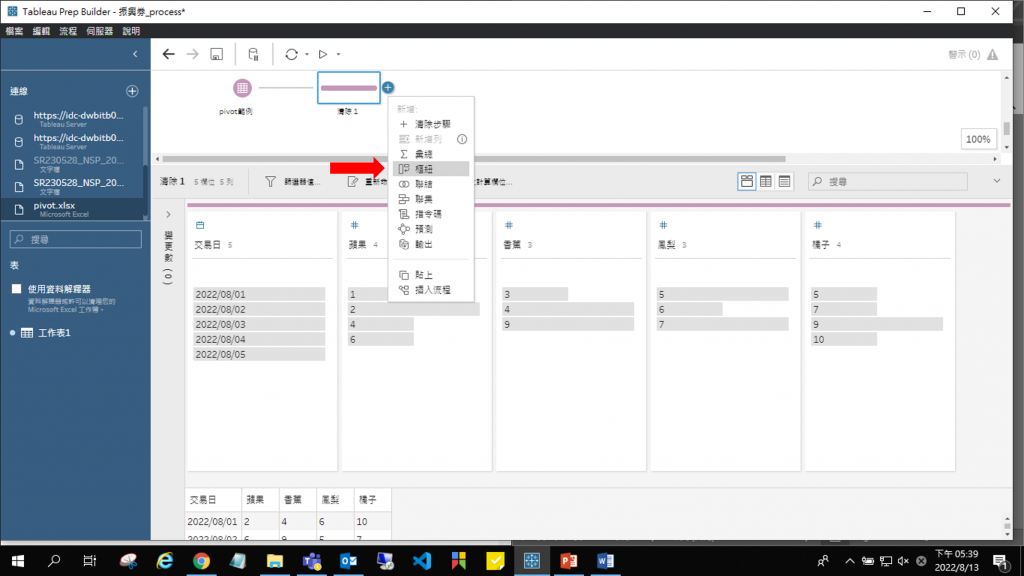
Task: Open Word from the taskbar
Action: coord(605,561)
